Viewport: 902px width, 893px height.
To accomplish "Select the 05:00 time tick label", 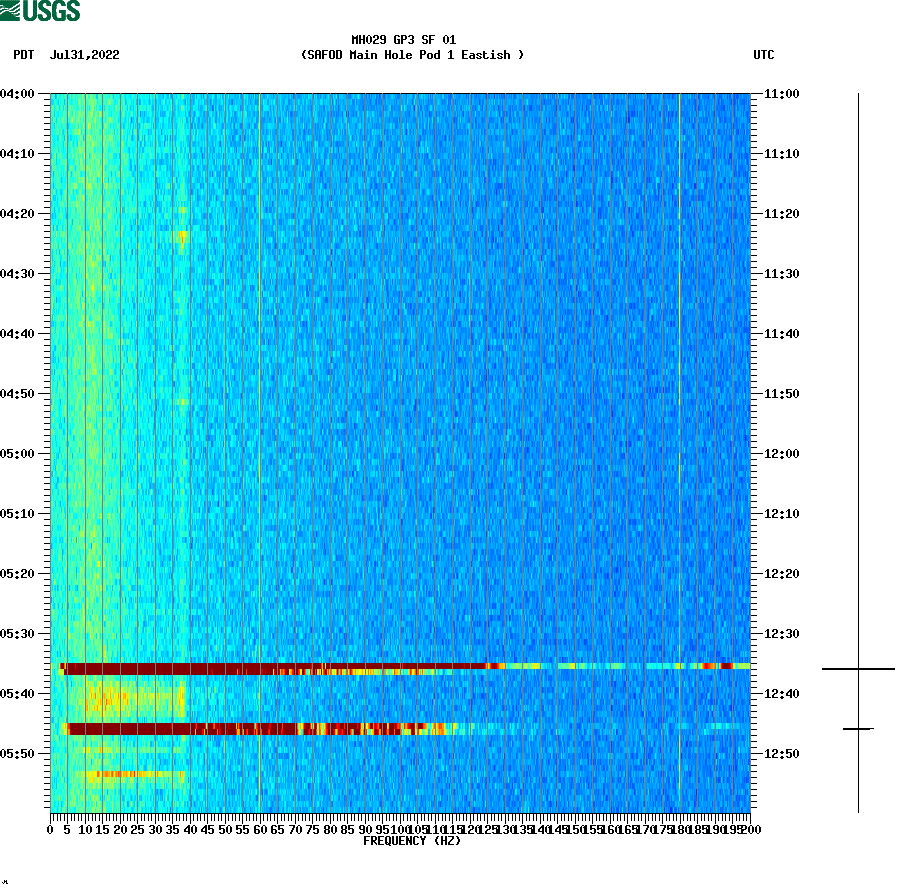I will pos(22,453).
